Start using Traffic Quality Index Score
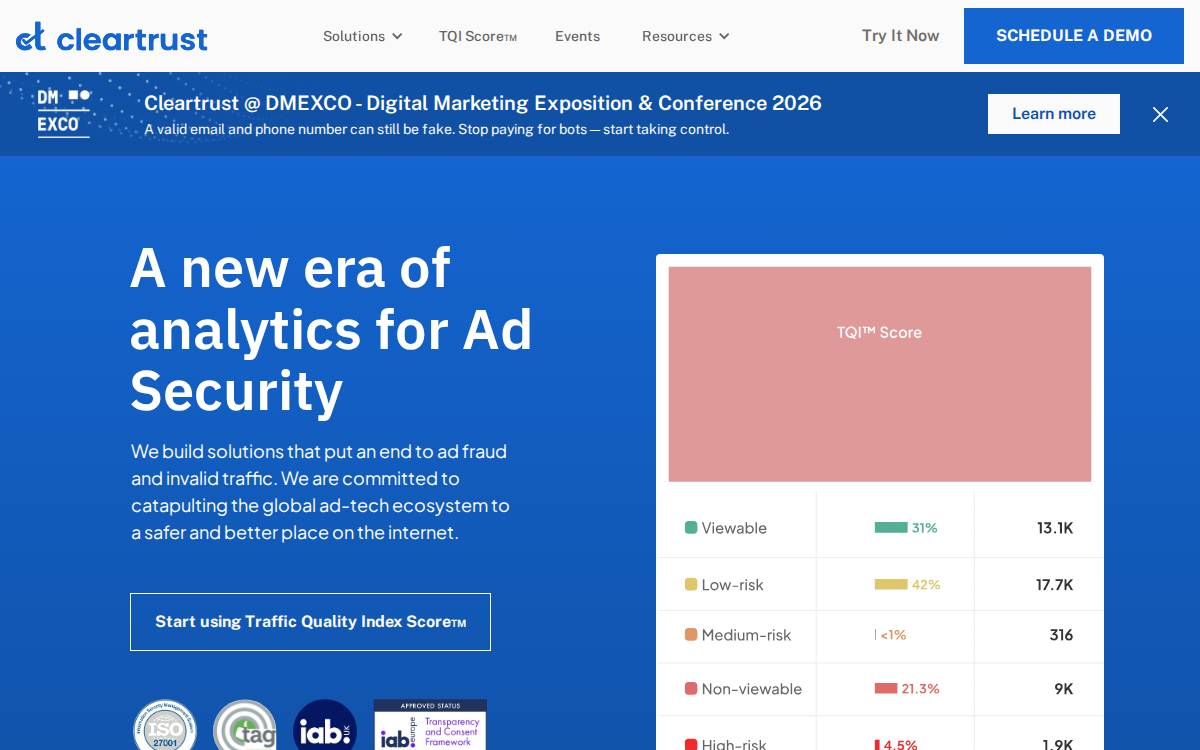The image size is (1200, 750). 310,622
